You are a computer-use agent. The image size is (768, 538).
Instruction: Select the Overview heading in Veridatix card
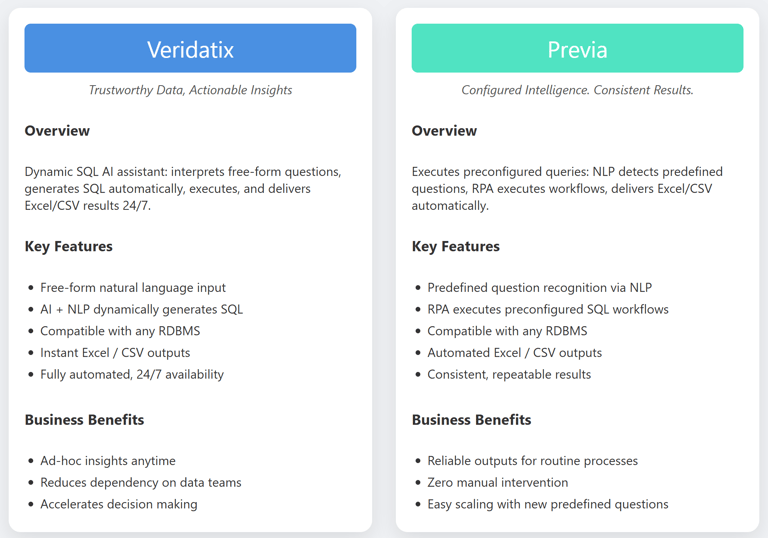[x=57, y=131]
